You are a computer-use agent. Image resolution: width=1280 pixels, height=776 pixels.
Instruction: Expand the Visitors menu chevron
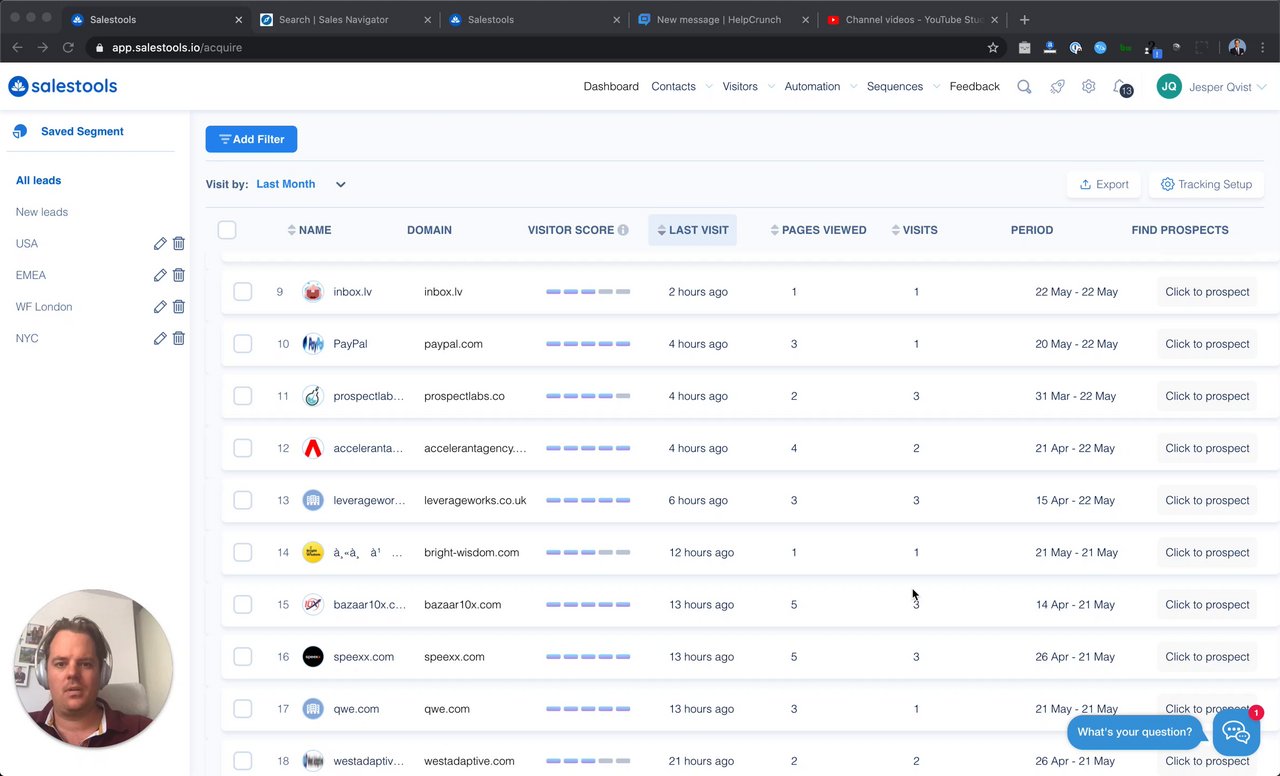(770, 87)
